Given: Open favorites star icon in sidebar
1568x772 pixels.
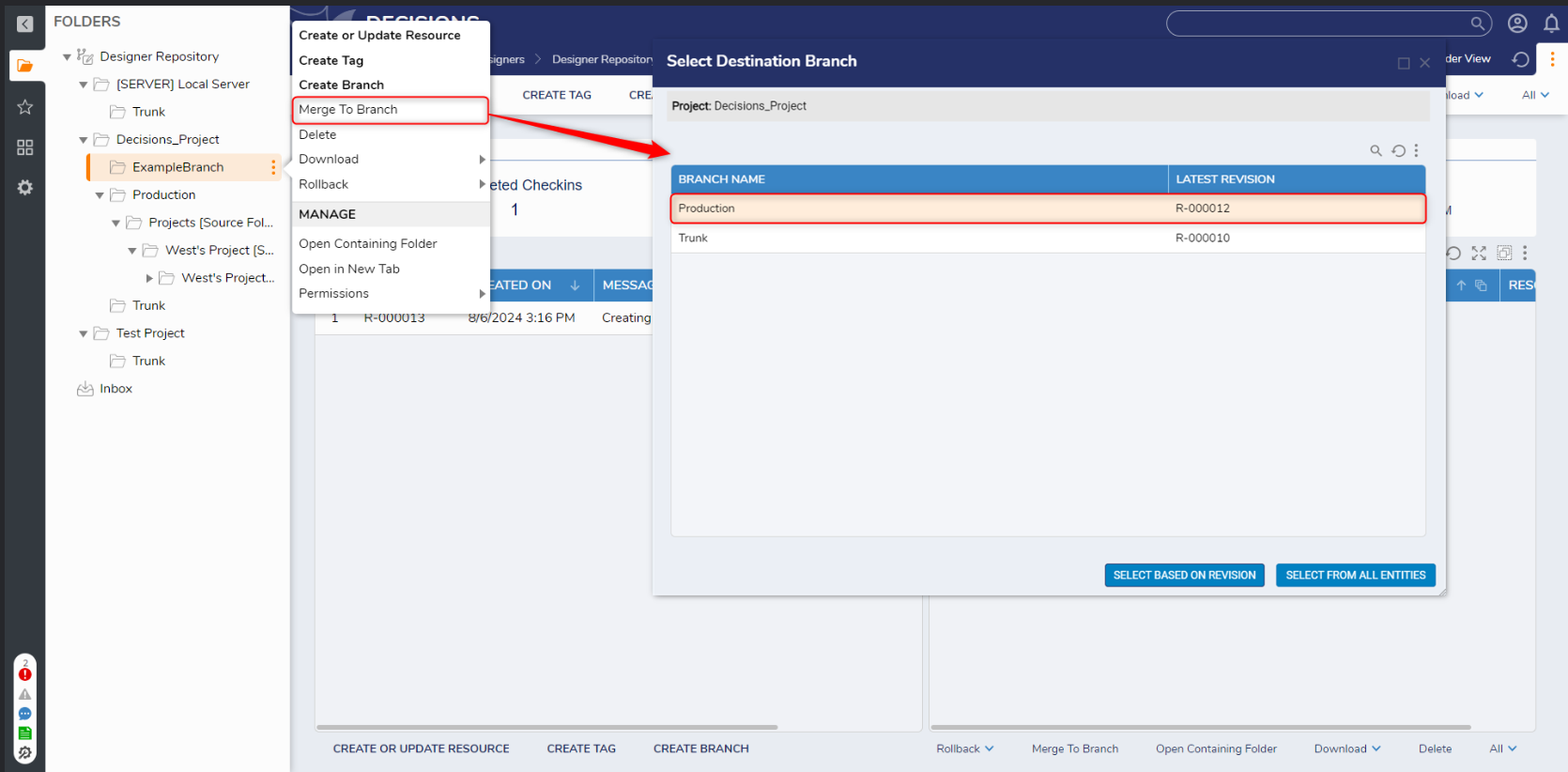Looking at the screenshot, I should [24, 107].
